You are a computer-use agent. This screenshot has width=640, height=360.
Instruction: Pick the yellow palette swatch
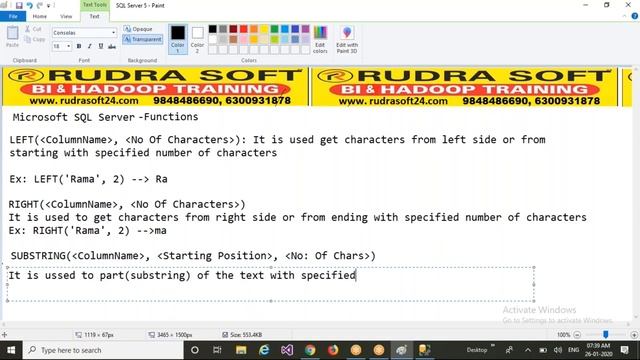264,29
